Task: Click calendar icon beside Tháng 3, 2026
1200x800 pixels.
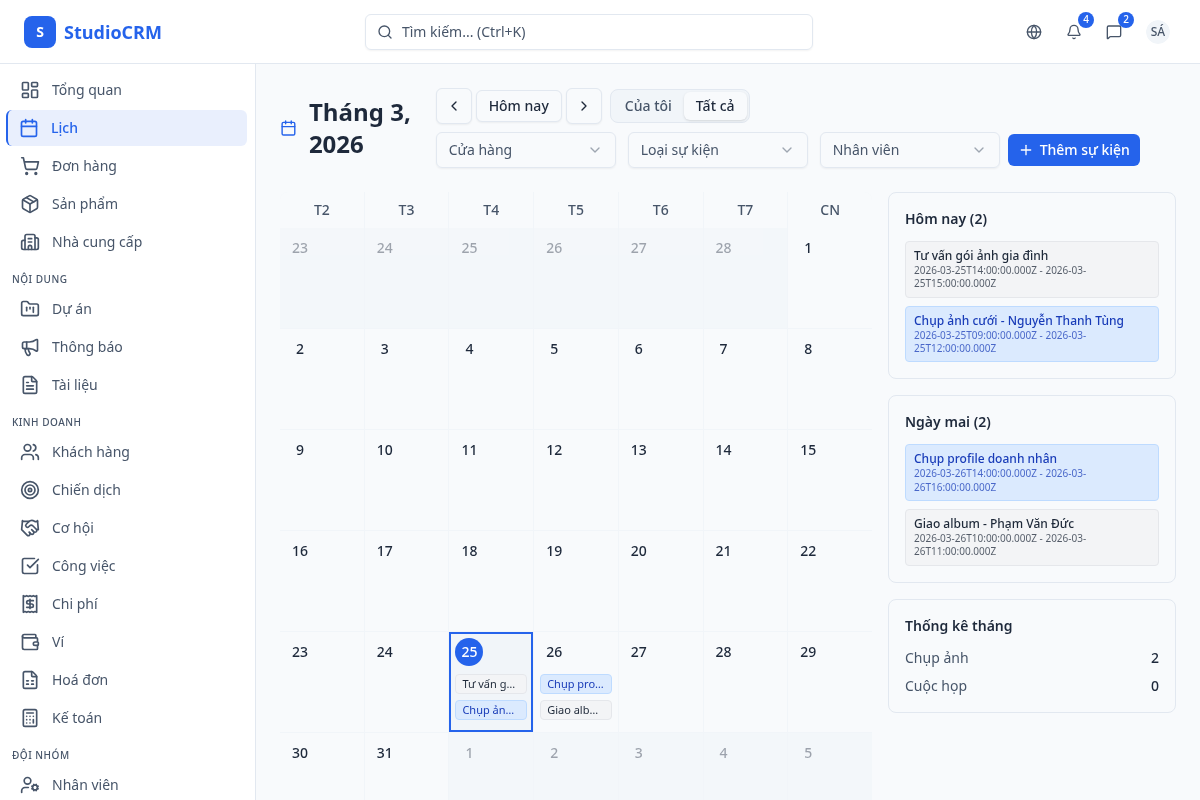Action: click(x=288, y=128)
